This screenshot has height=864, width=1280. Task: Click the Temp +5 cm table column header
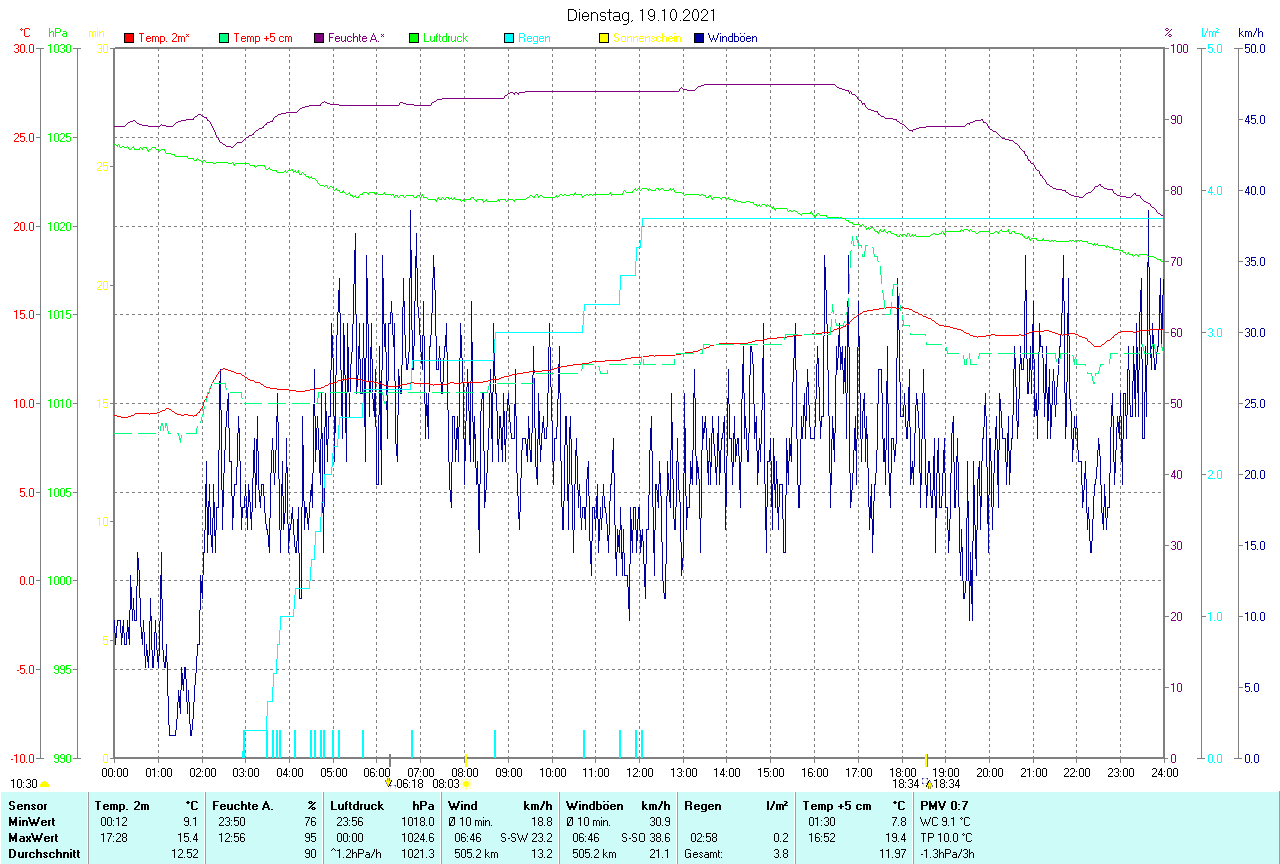coord(837,805)
